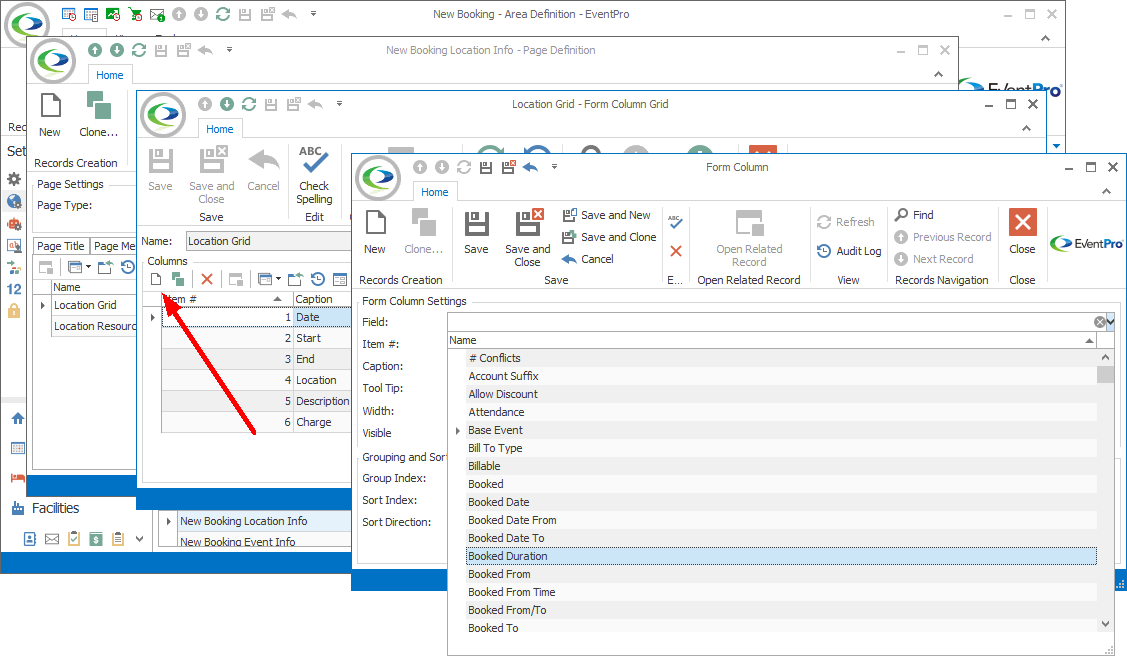Screen dimensions: 1127x656
Task: Select 'Billable' in the field list
Action: (781, 466)
